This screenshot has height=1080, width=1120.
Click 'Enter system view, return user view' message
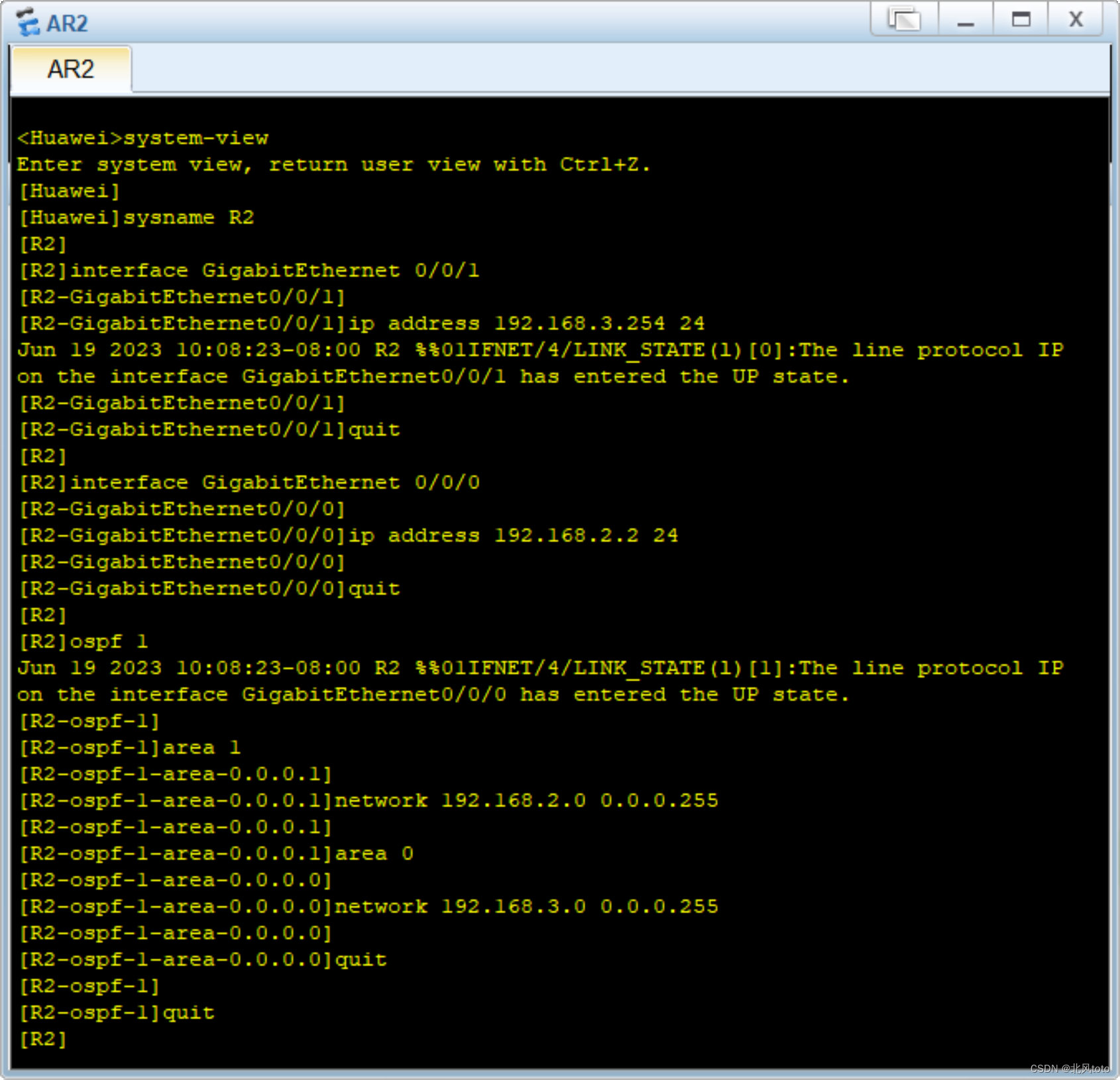pyautogui.click(x=335, y=164)
